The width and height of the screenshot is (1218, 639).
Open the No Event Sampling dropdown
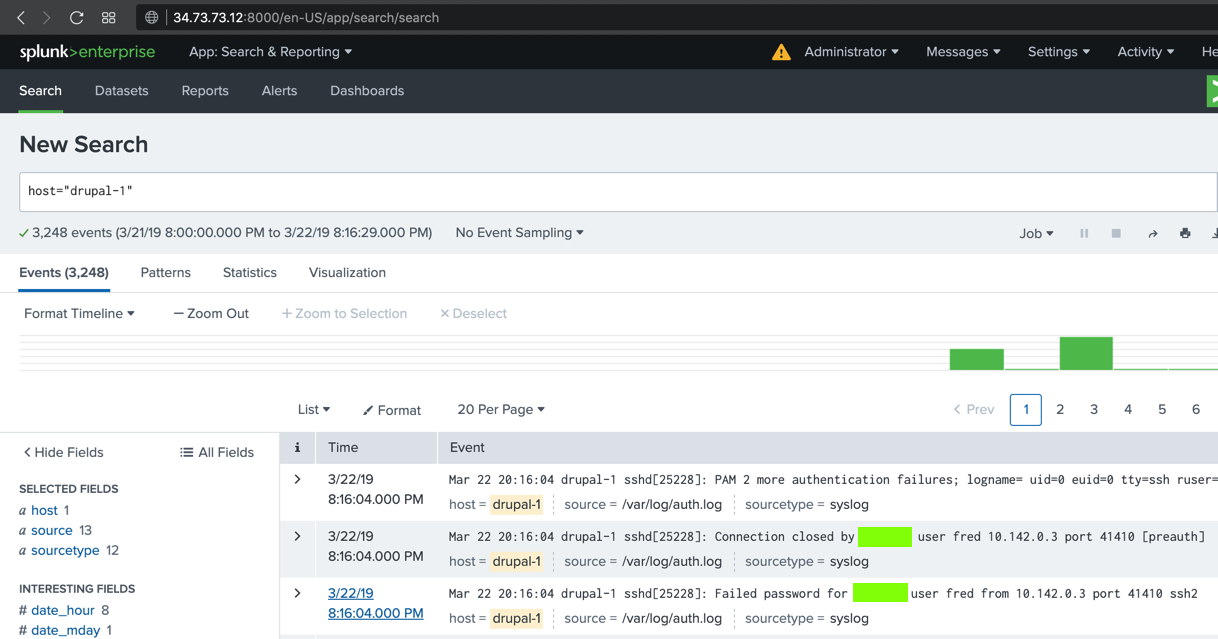519,233
